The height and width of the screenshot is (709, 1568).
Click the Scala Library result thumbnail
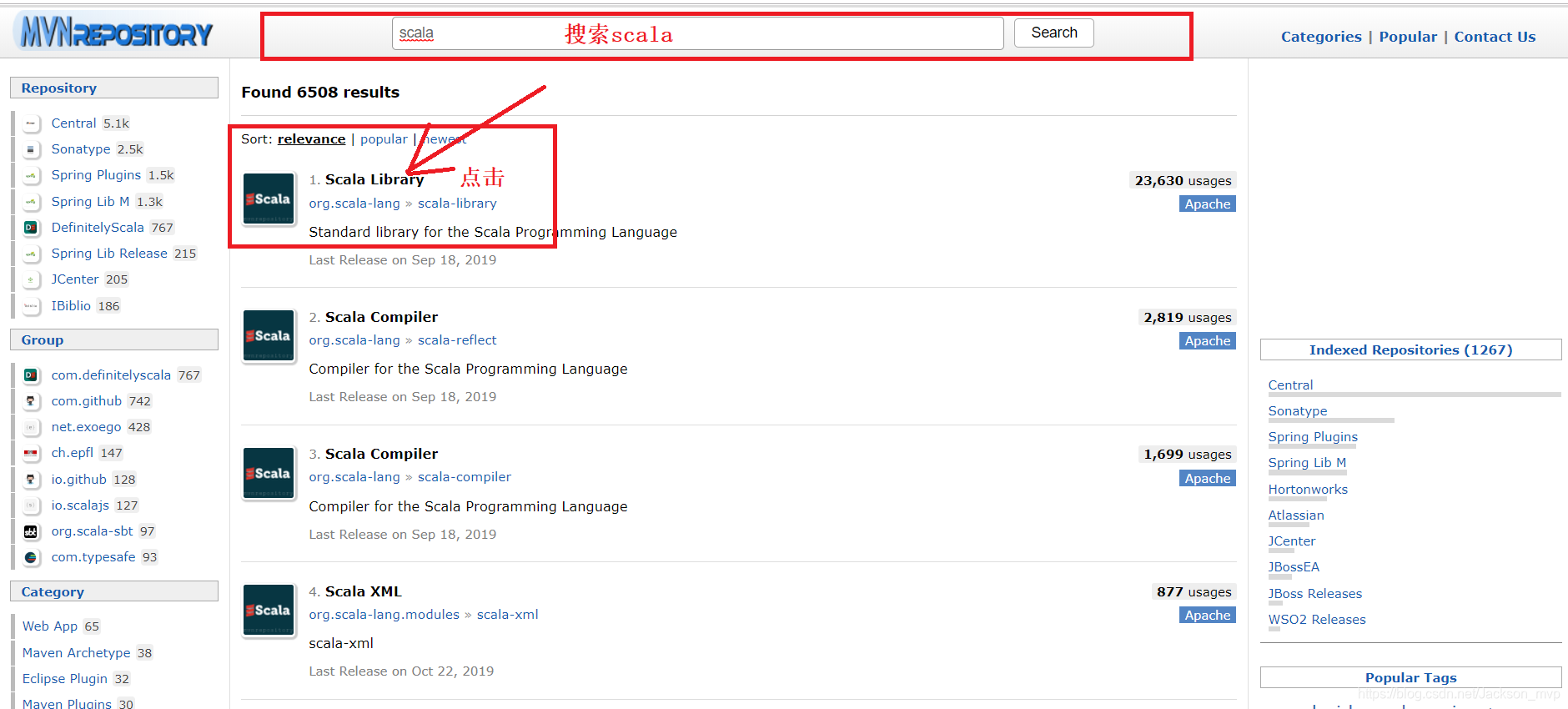[x=269, y=199]
